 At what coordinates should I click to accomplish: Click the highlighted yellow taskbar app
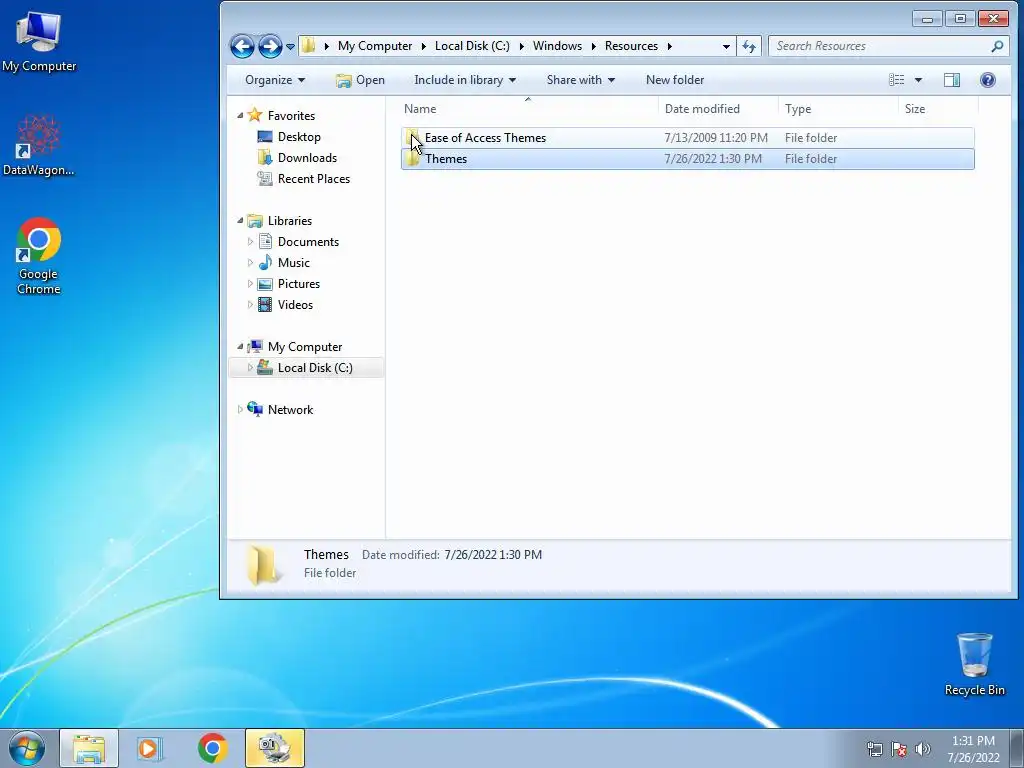tap(275, 748)
